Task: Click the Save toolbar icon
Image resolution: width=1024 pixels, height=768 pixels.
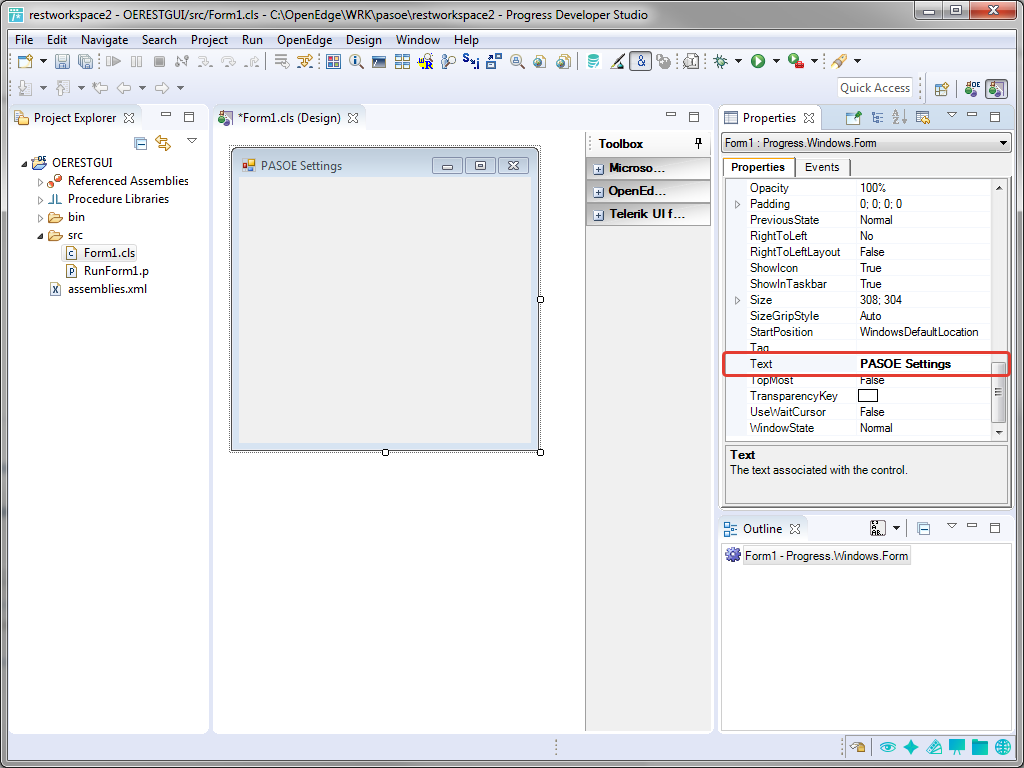Action: [x=62, y=61]
